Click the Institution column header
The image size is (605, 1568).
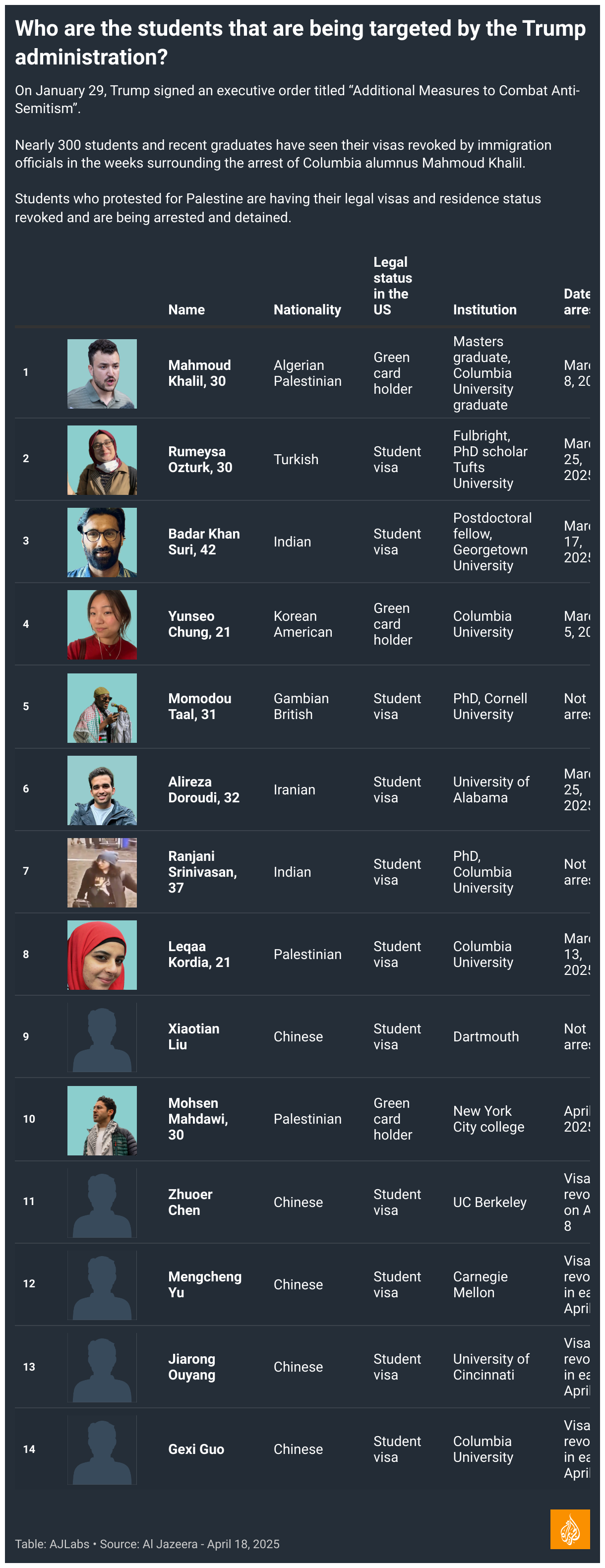(x=484, y=309)
